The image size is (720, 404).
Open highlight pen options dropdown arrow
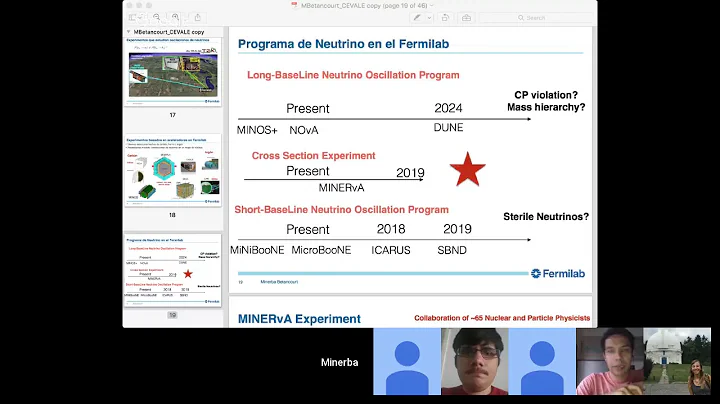[x=429, y=17]
